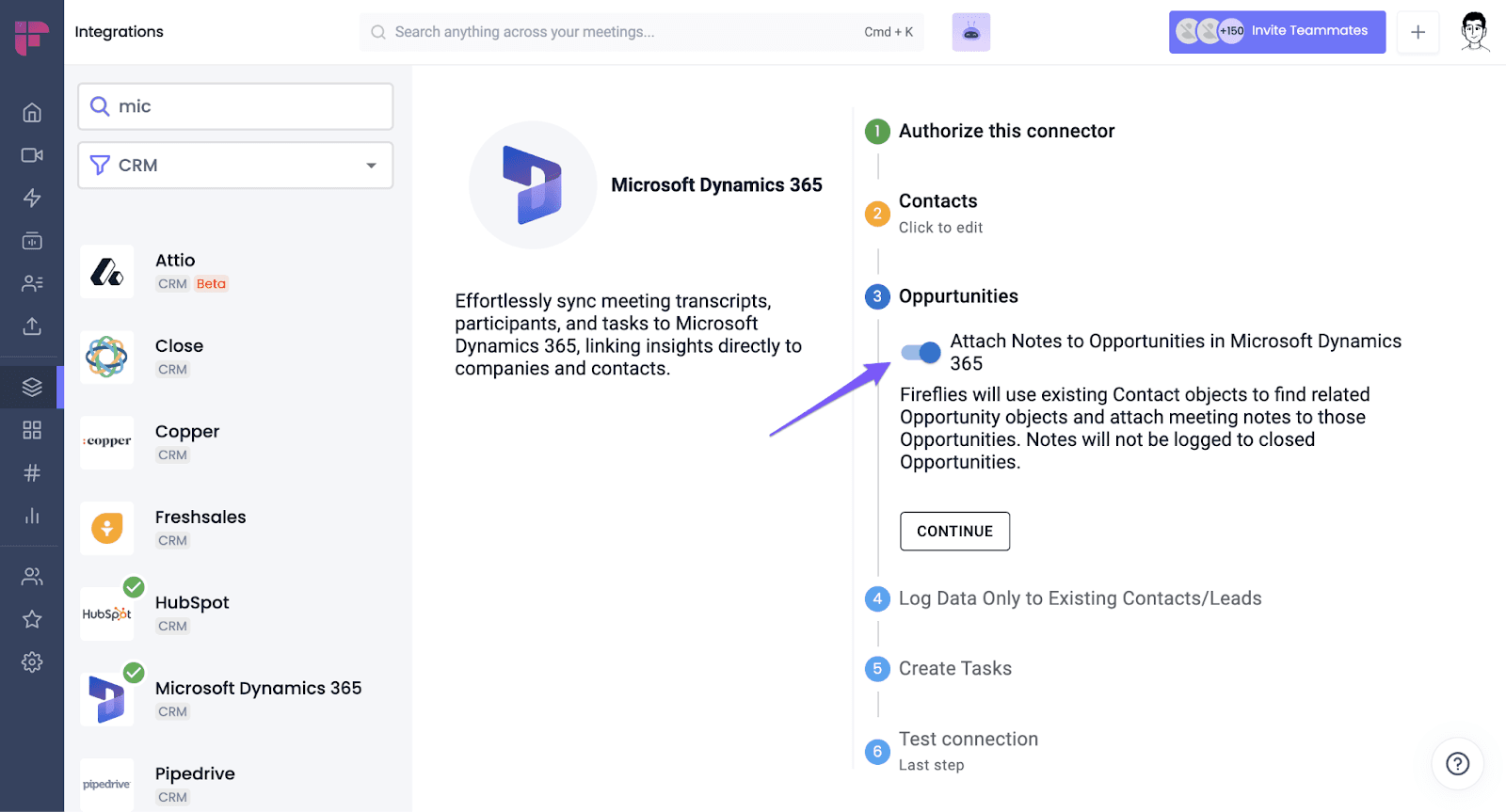Viewport: 1506px width, 812px height.
Task: Click the Pipedrive logo icon
Action: pyautogui.click(x=107, y=785)
